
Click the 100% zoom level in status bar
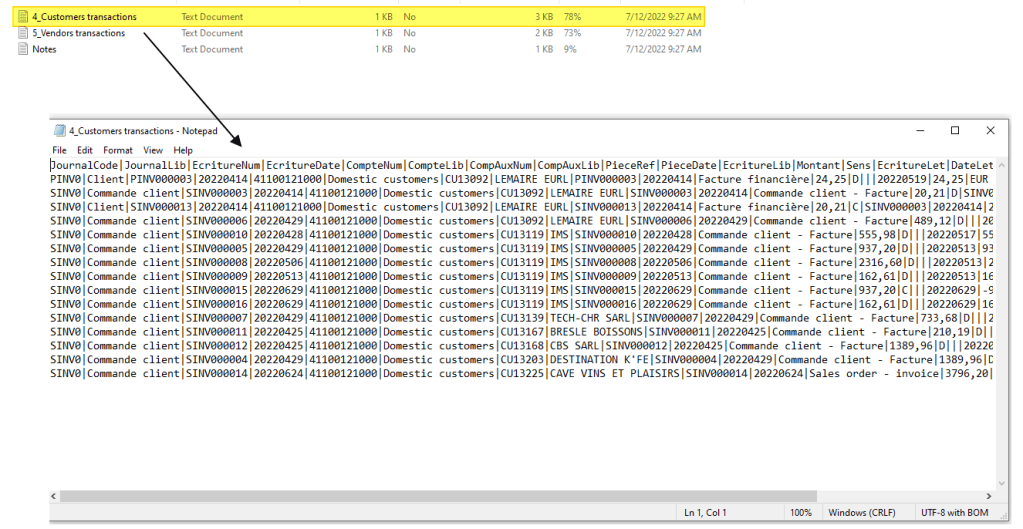click(x=801, y=513)
